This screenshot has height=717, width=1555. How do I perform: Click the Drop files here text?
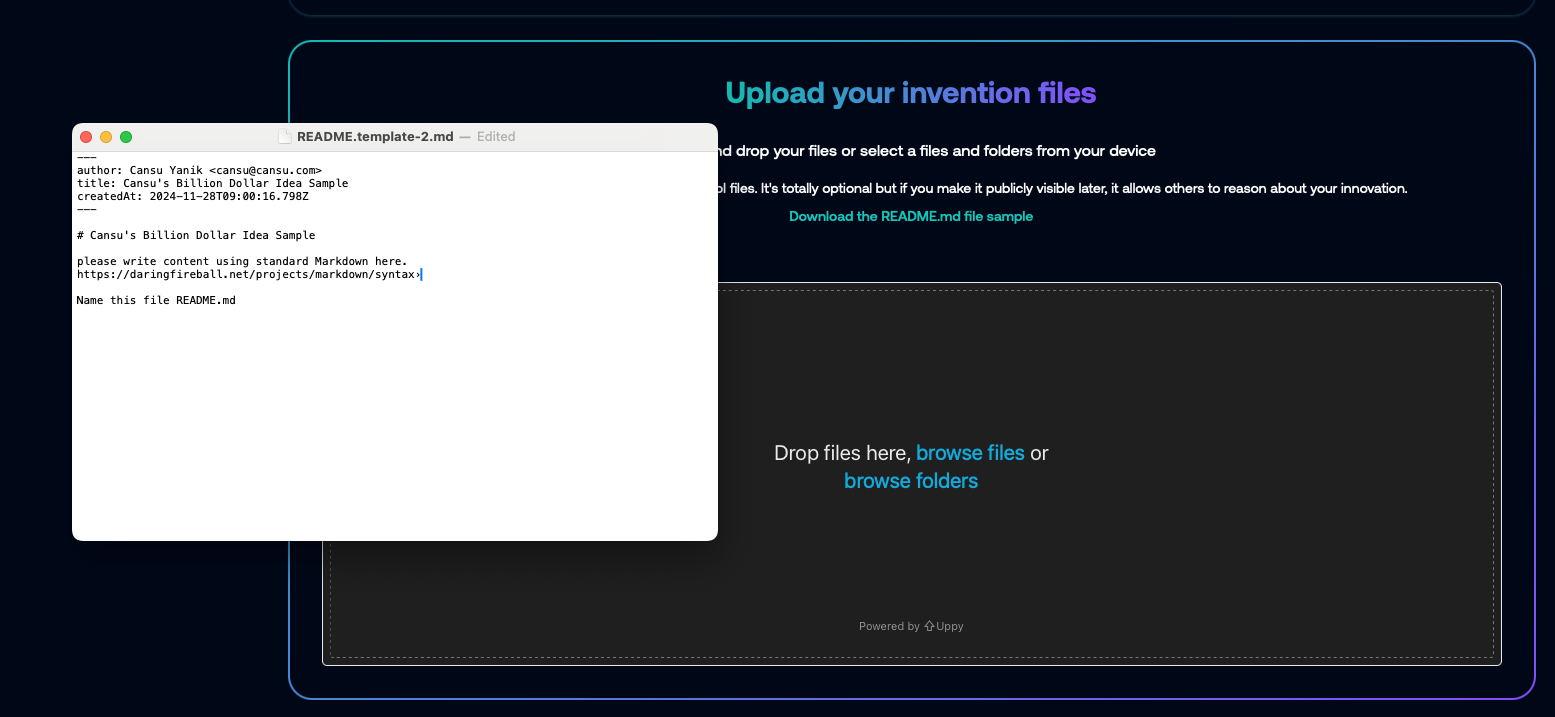(841, 453)
